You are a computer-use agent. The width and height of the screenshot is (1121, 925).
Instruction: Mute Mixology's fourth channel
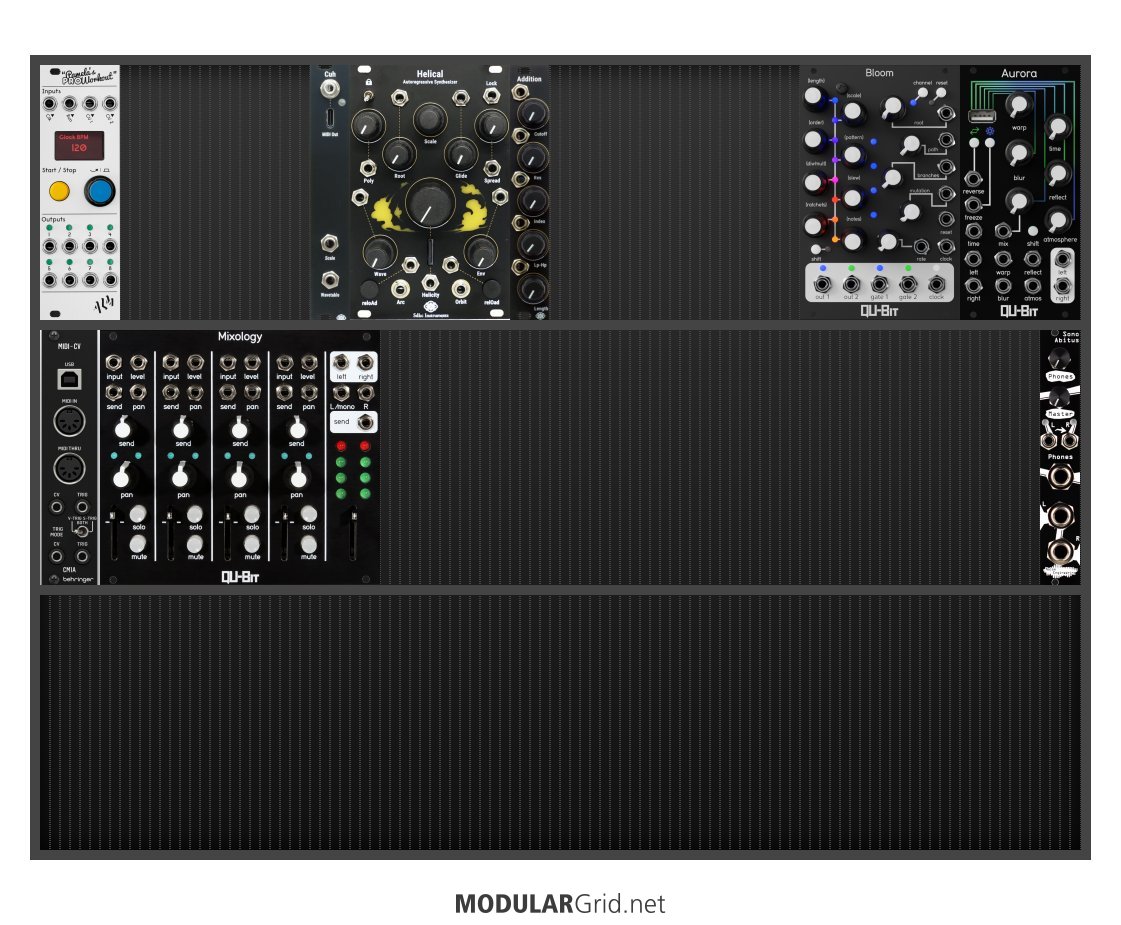308,543
